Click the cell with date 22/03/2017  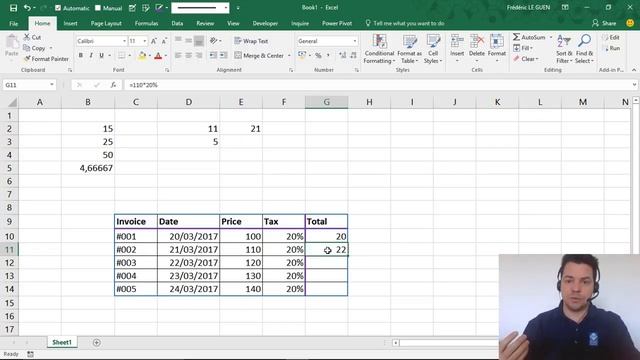pyautogui.click(x=189, y=263)
